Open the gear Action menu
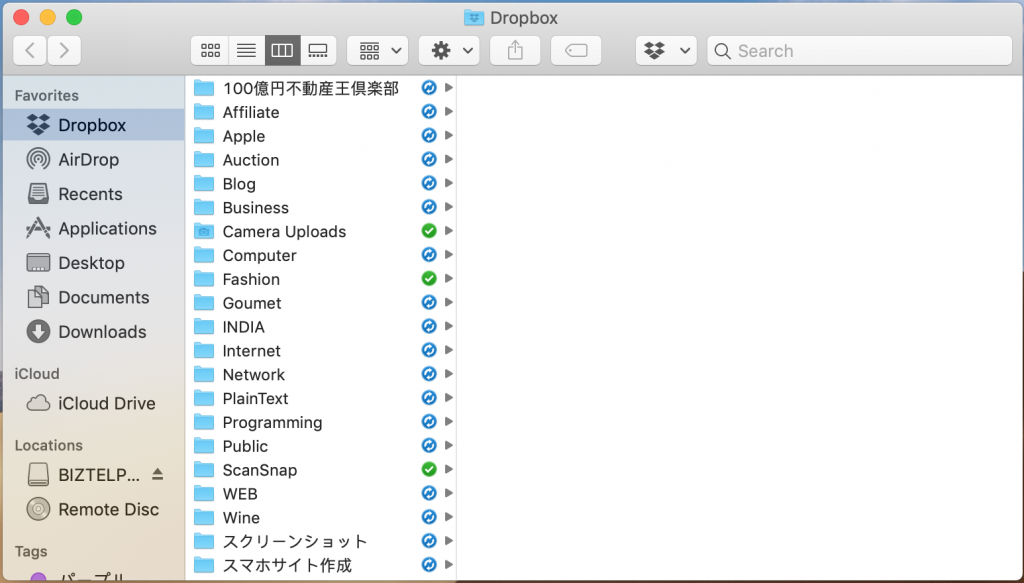The height and width of the screenshot is (583, 1024). tap(449, 50)
